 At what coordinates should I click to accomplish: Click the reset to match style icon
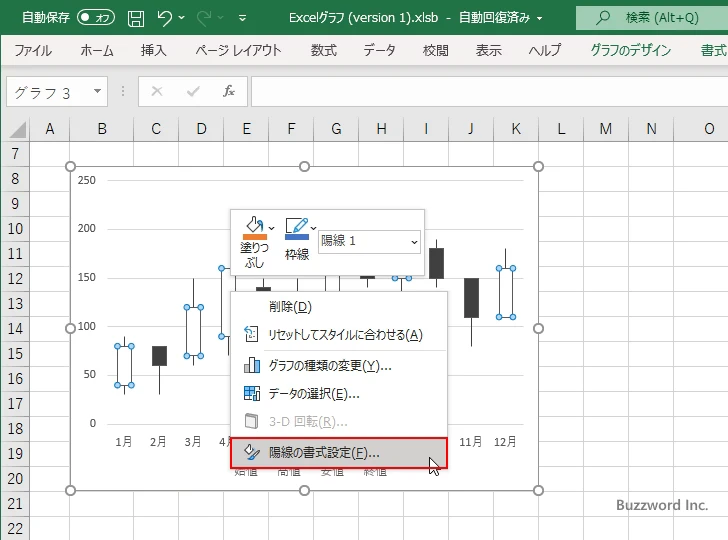(x=252, y=335)
